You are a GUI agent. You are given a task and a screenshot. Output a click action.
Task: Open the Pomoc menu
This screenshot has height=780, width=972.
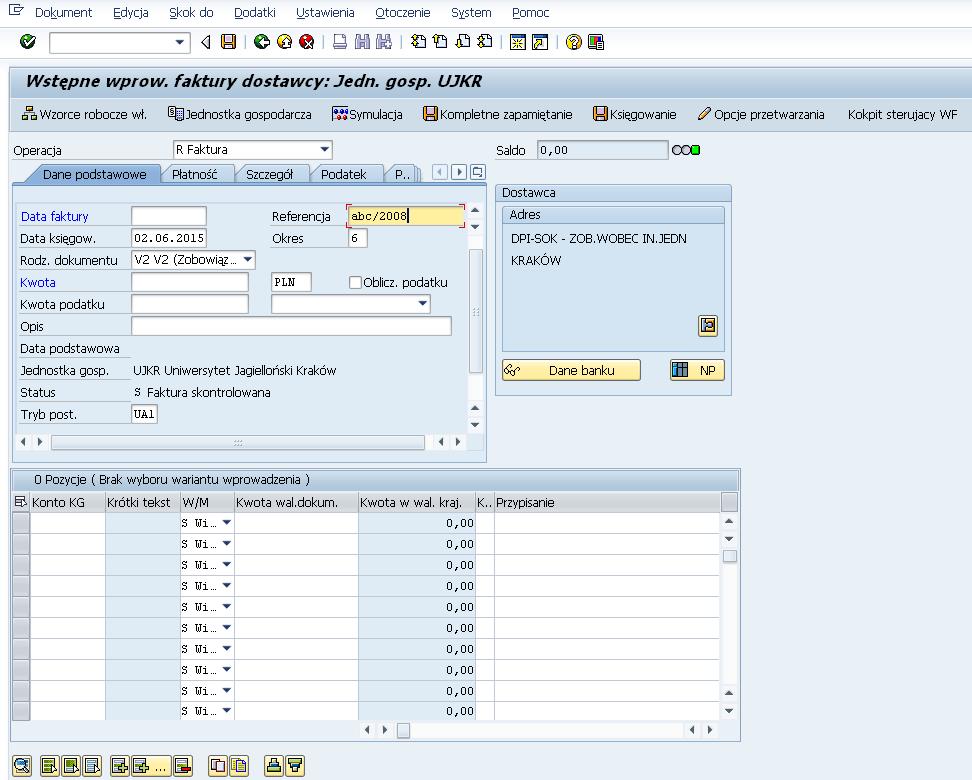coord(531,12)
